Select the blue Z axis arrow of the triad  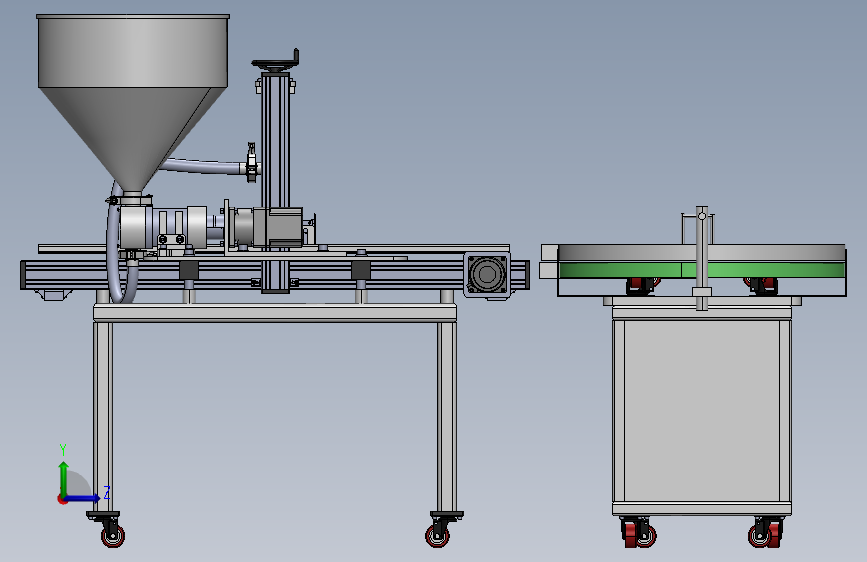(83, 498)
